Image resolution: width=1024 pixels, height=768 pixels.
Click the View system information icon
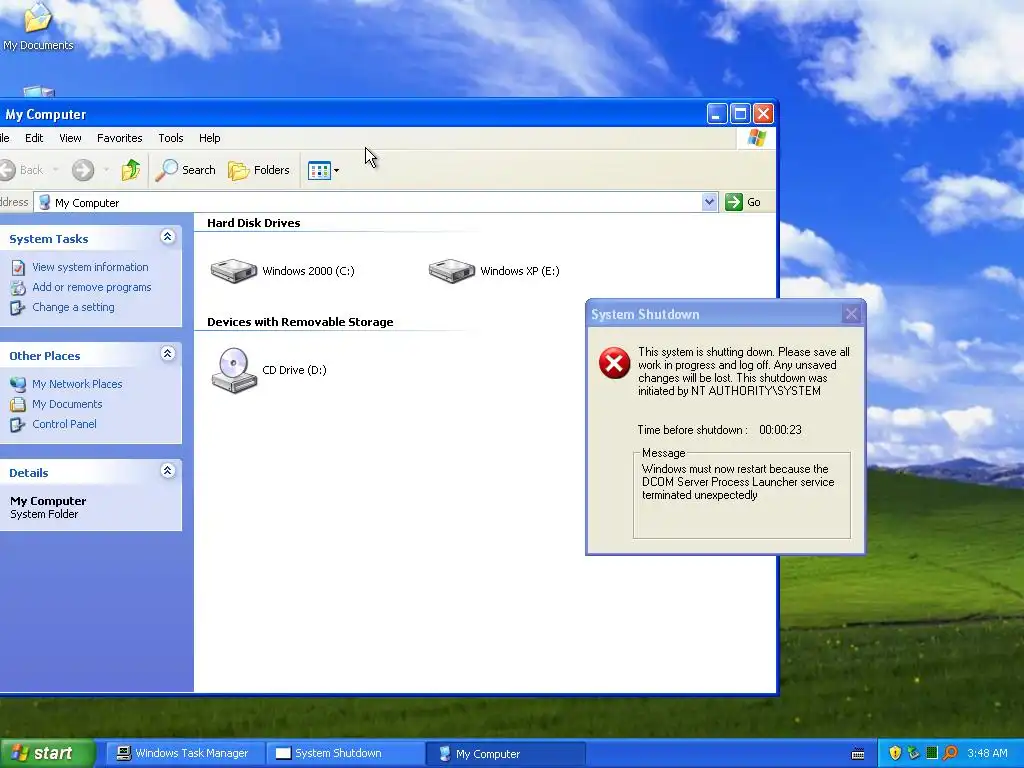tap(18, 268)
